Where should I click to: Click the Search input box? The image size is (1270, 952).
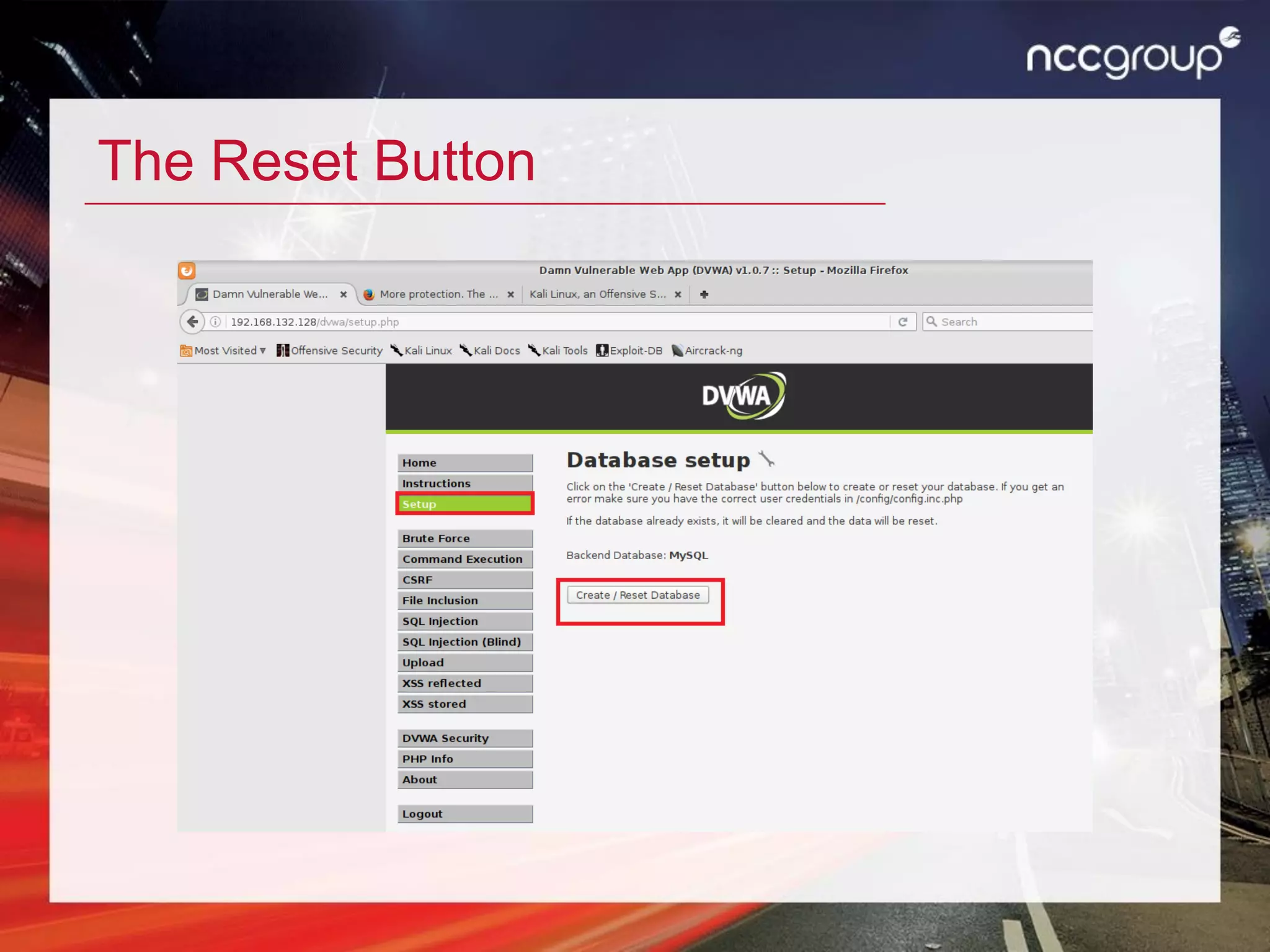(1008, 322)
